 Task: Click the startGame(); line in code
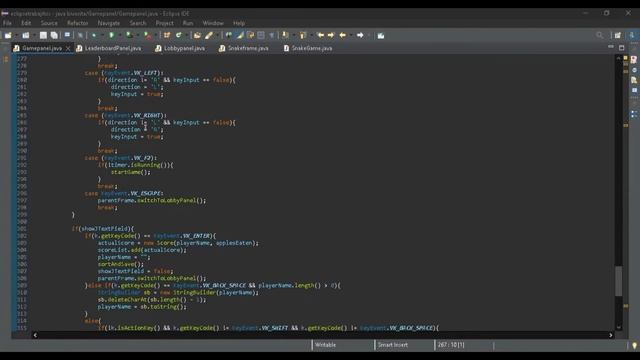click(x=131, y=172)
